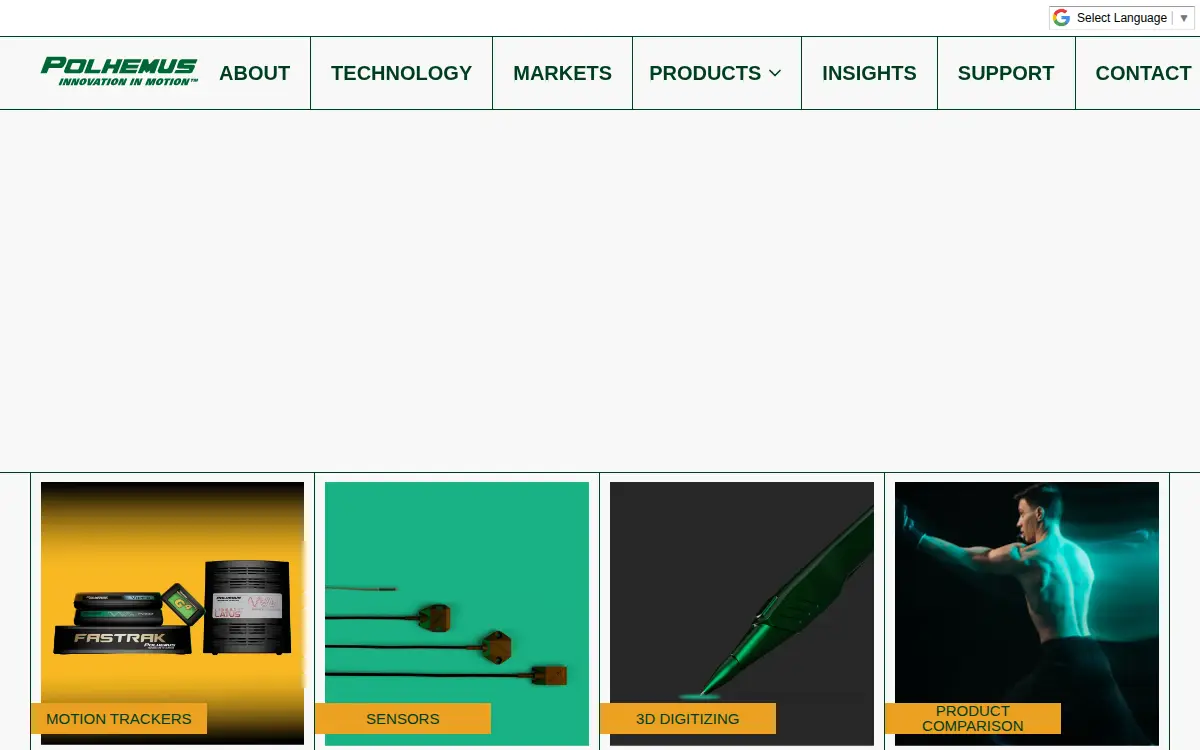Click the boxer product comparison image

[1027, 613]
